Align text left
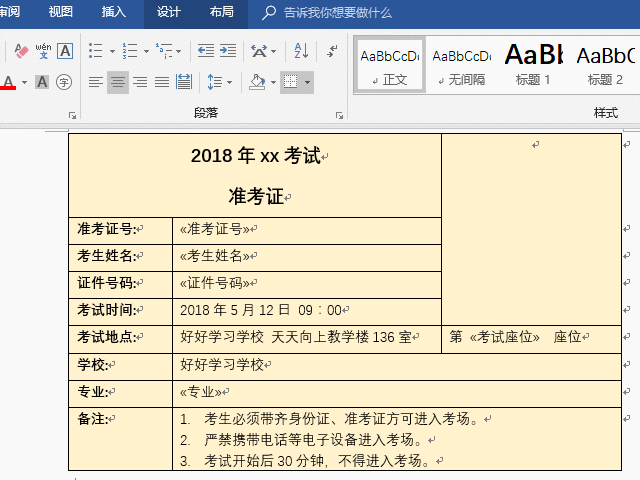 (96, 82)
